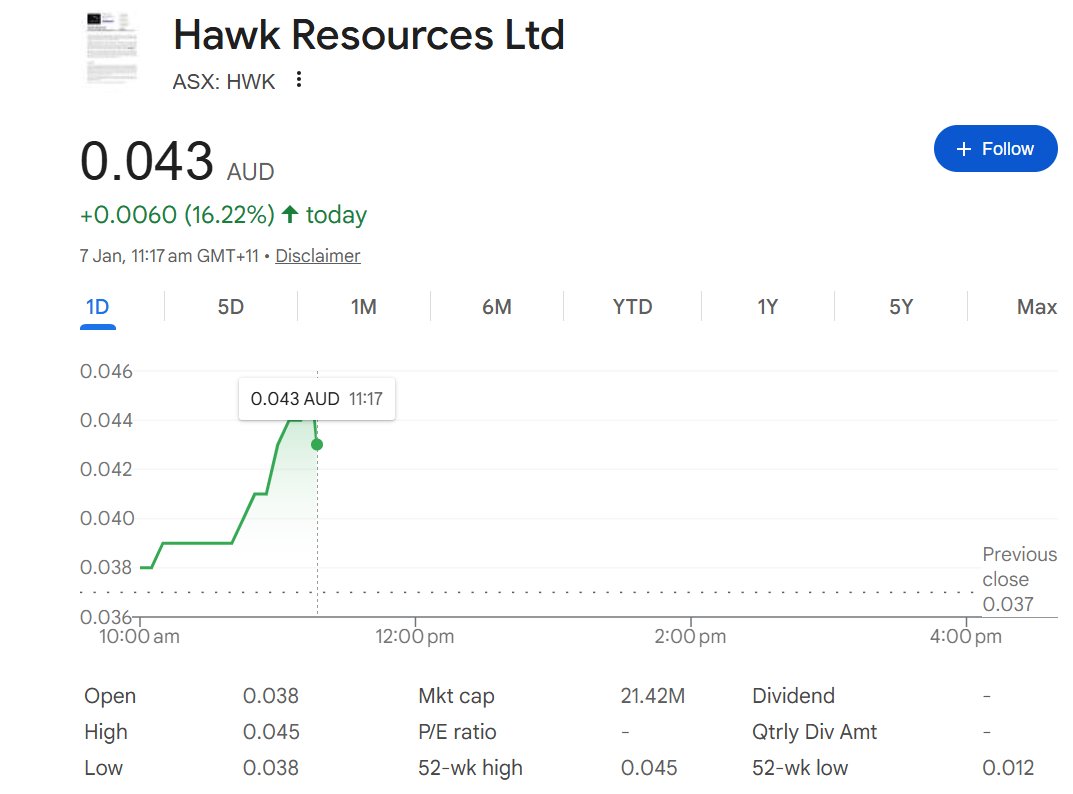Click the High value 0.045
This screenshot has width=1073, height=794.
(x=271, y=732)
